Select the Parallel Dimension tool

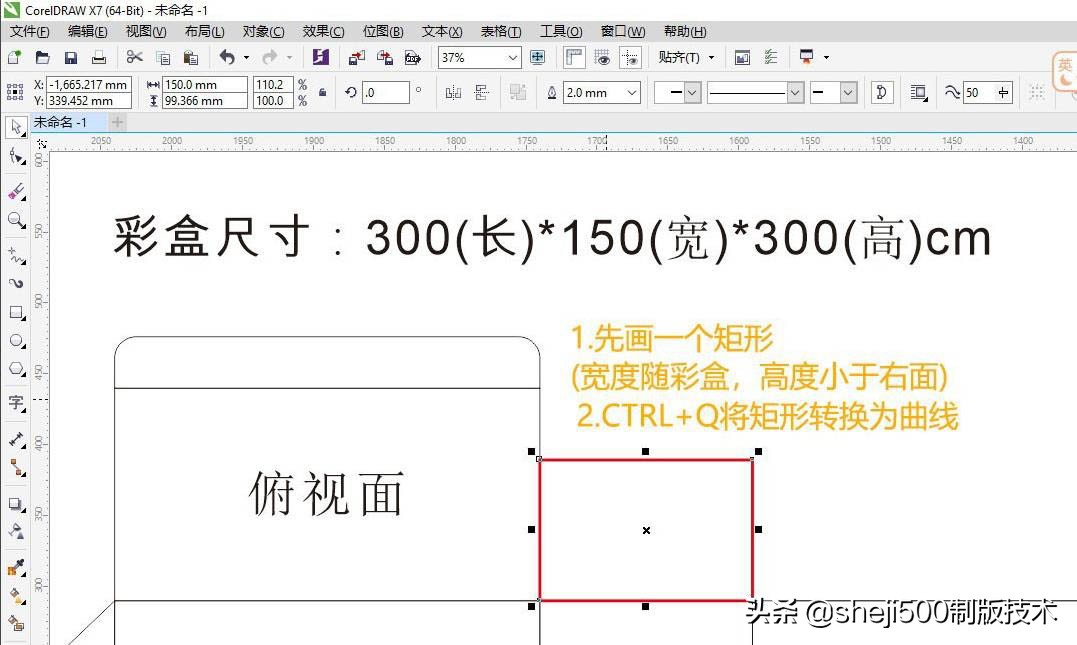tap(16, 439)
